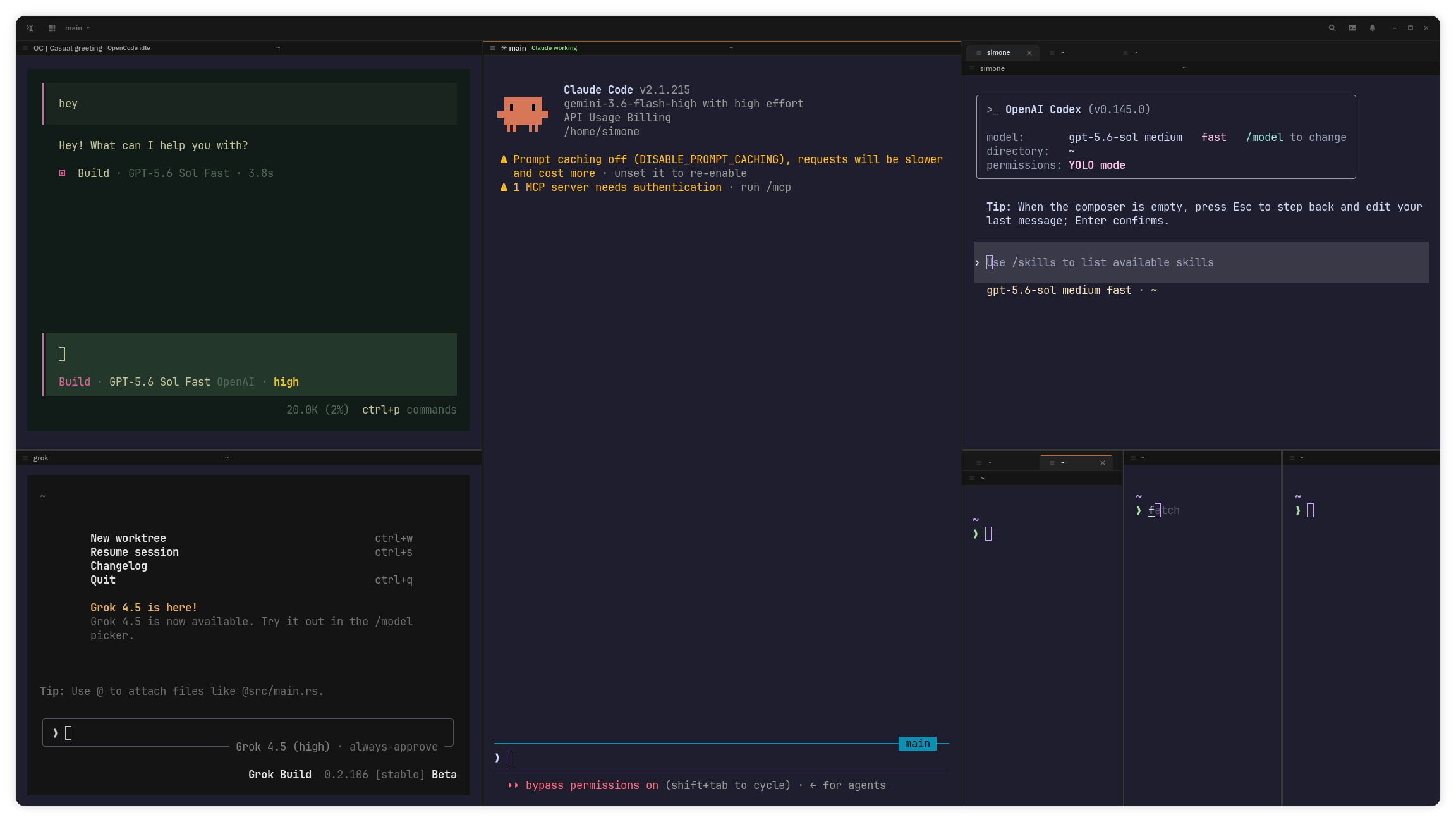
Task: Click the Build agent label in OpenCode input
Action: pos(75,382)
